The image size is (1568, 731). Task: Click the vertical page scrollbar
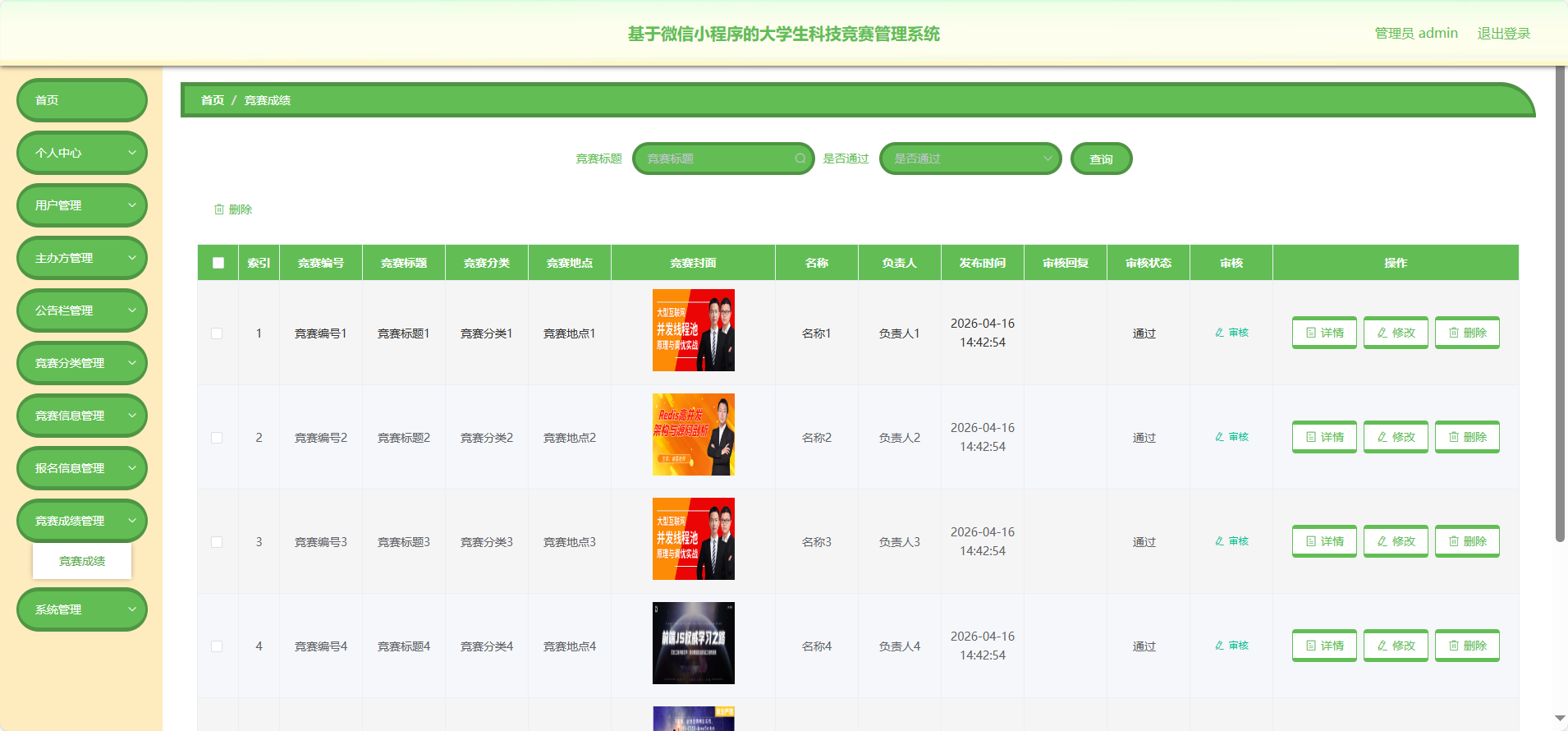[x=1560, y=304]
